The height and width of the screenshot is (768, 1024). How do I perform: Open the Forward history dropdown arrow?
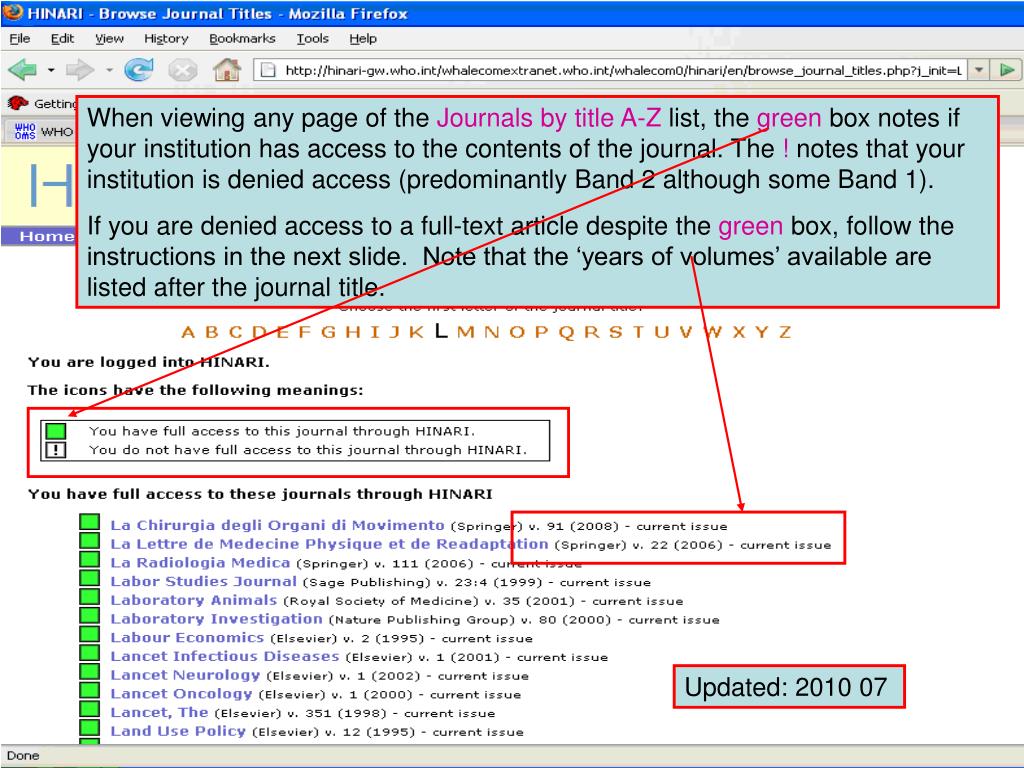point(108,69)
